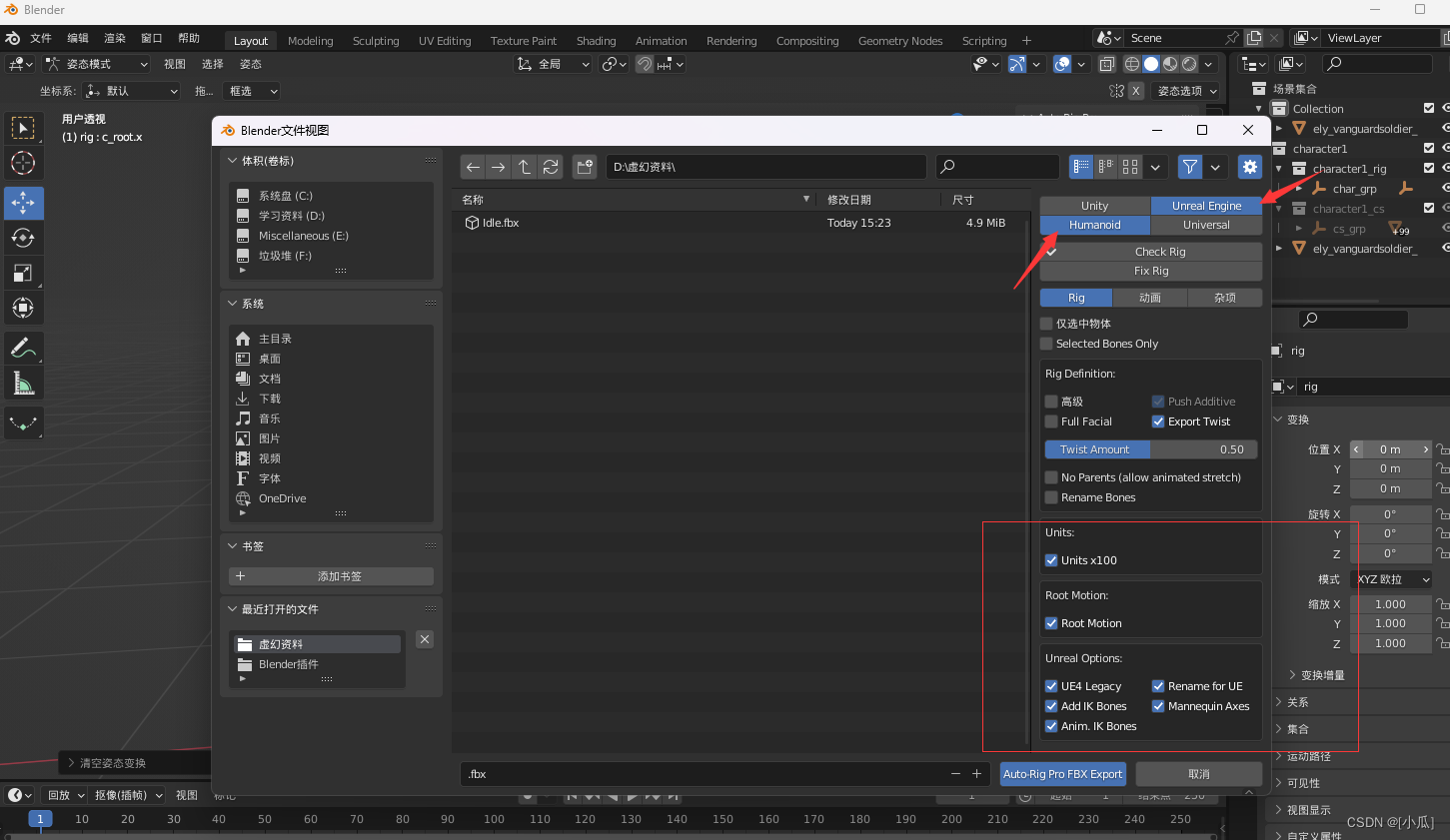Open display settings dropdown arrow

[1156, 167]
